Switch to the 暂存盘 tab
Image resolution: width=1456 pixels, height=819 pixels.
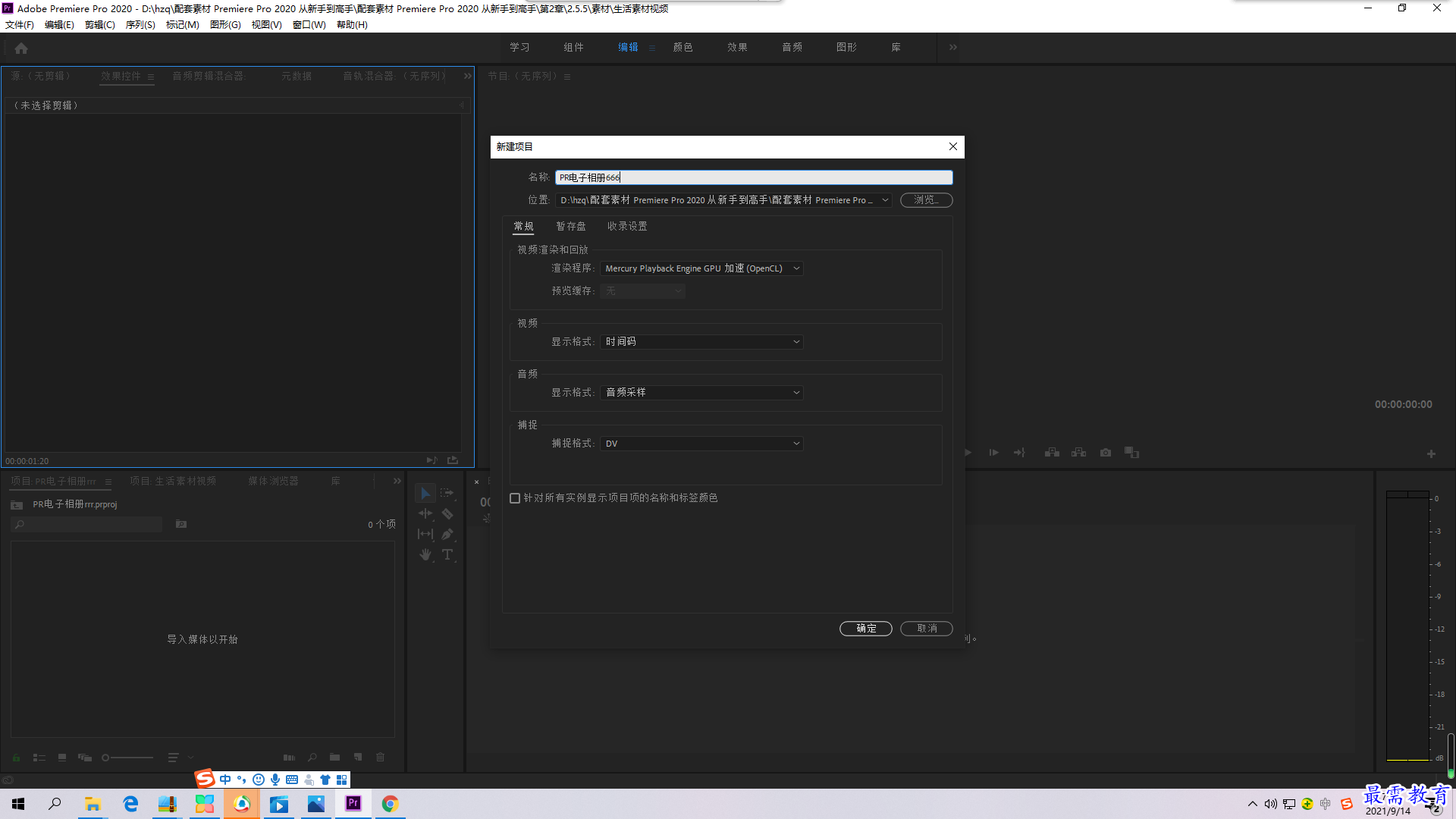[x=571, y=226]
